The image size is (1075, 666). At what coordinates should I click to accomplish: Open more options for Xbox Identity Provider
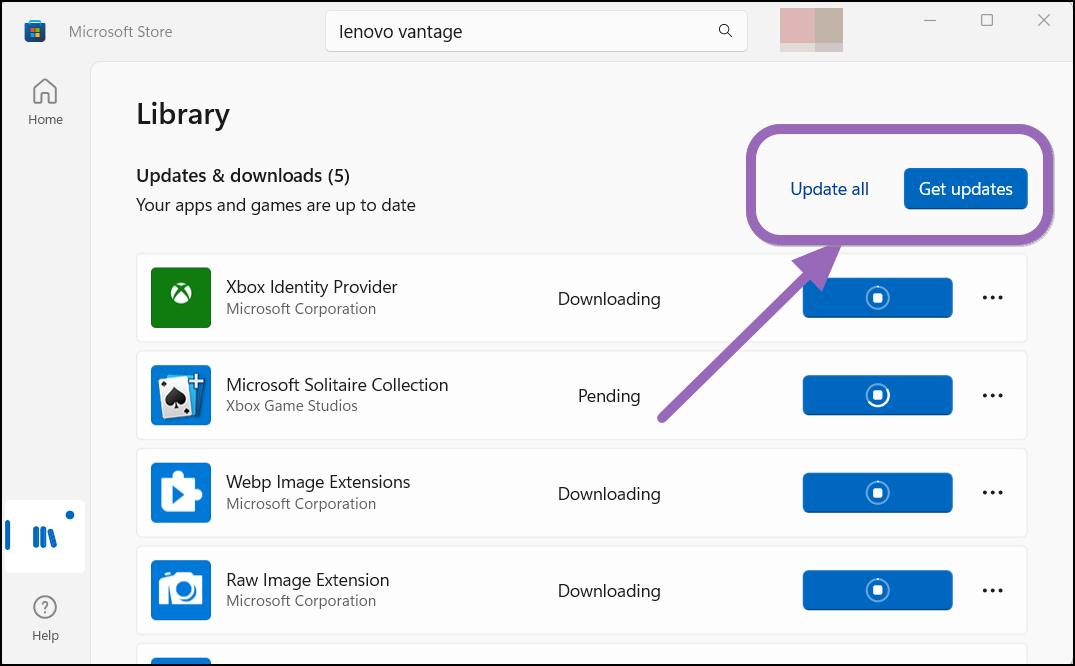click(x=992, y=297)
